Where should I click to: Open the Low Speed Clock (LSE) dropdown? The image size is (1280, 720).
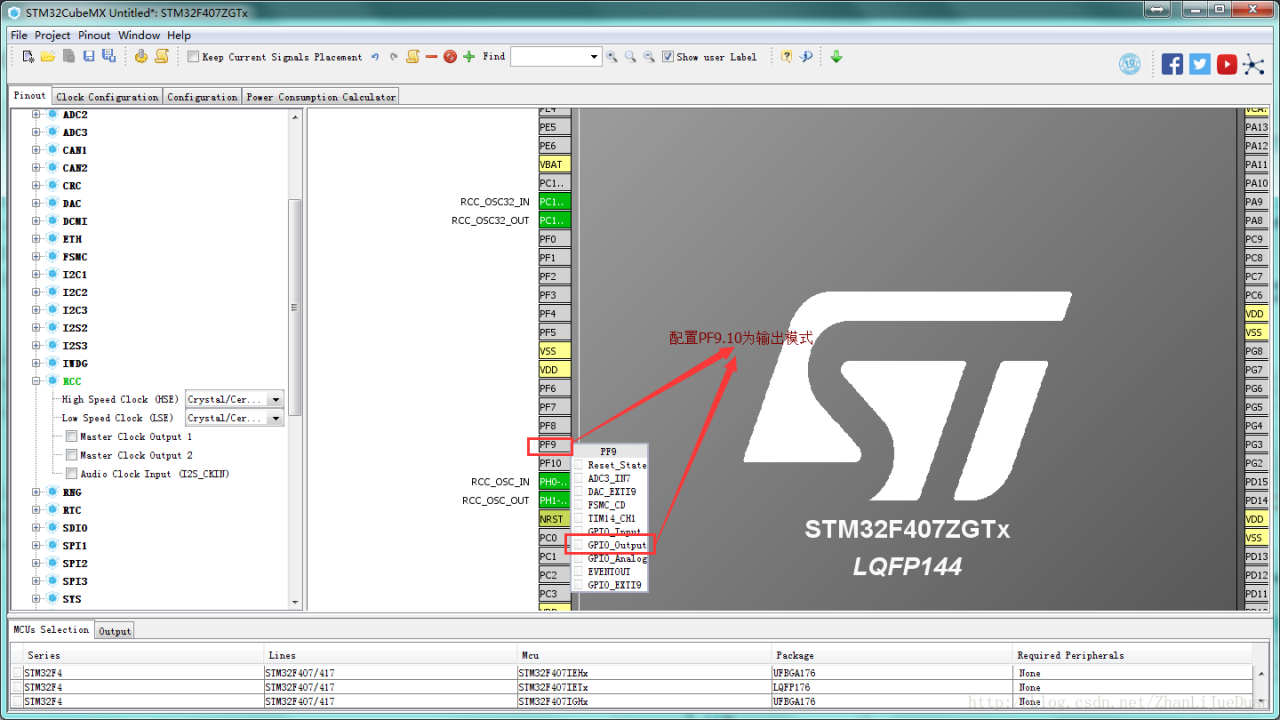click(276, 418)
